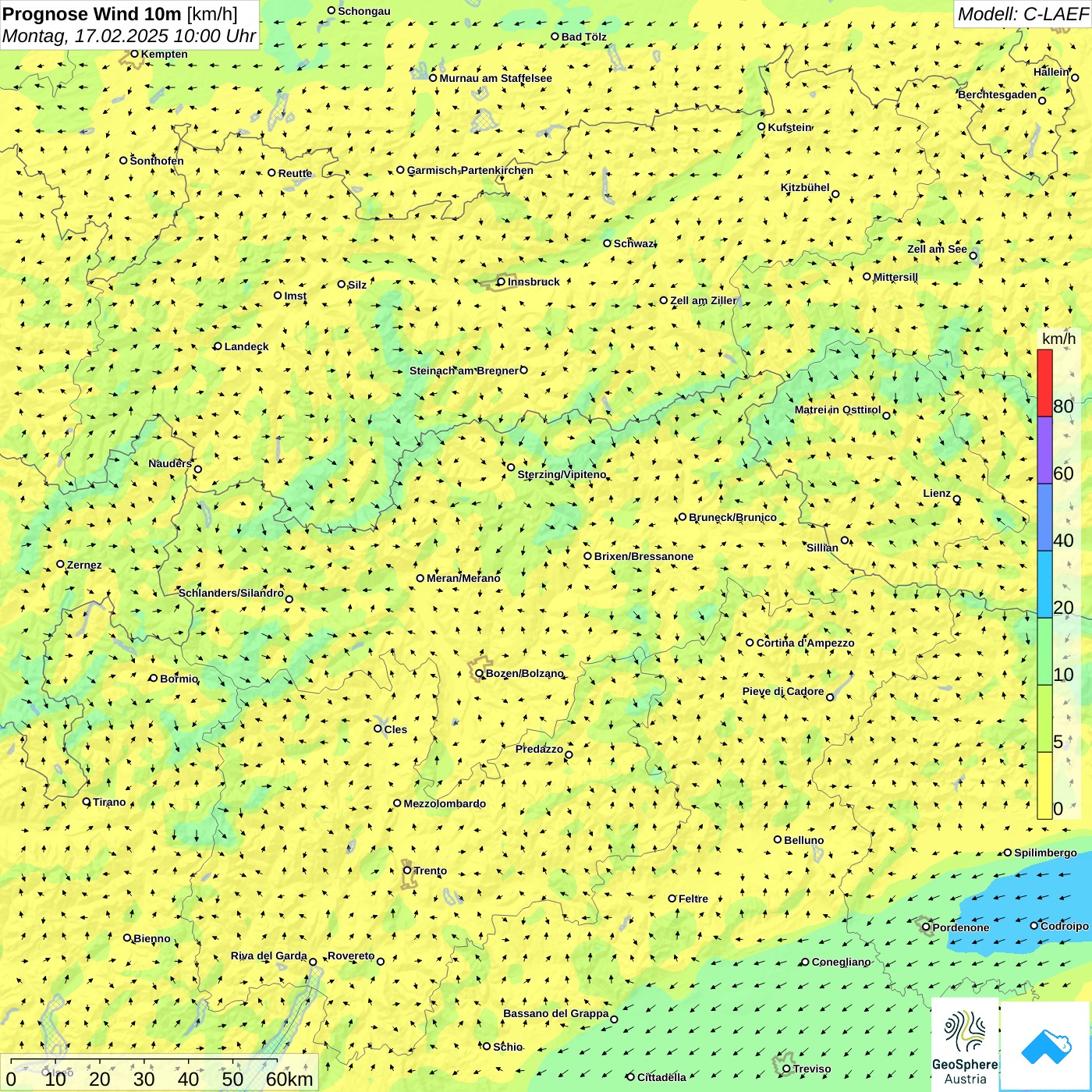Click the Steinach am Brenner label
Viewport: 1092px width, 1092px height.
[463, 370]
